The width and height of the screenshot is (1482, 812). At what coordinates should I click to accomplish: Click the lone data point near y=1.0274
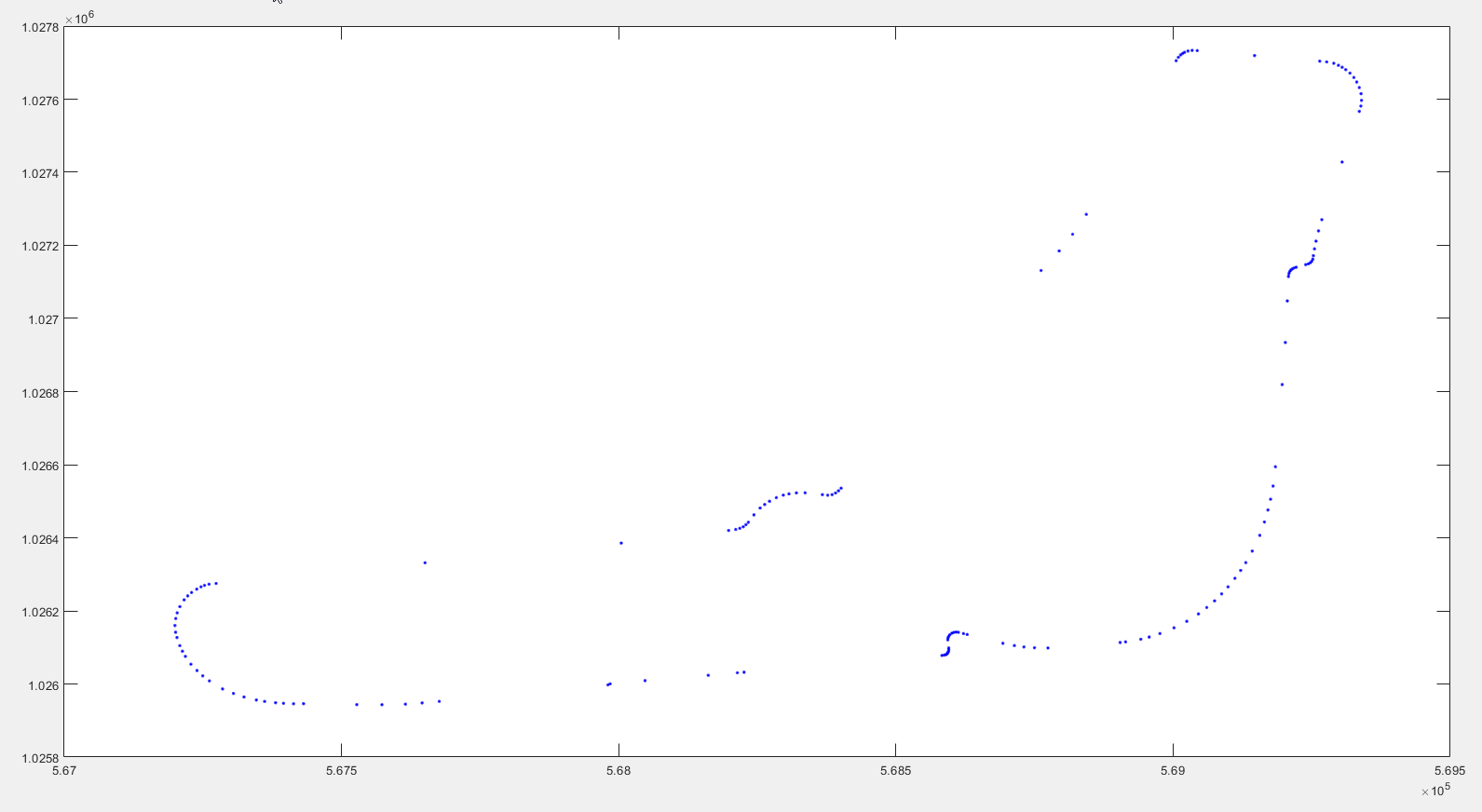click(1341, 162)
